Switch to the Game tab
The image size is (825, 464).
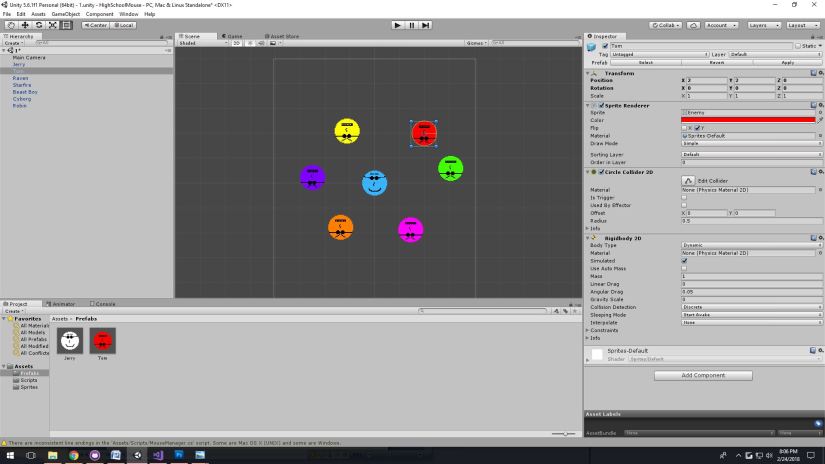point(233,36)
